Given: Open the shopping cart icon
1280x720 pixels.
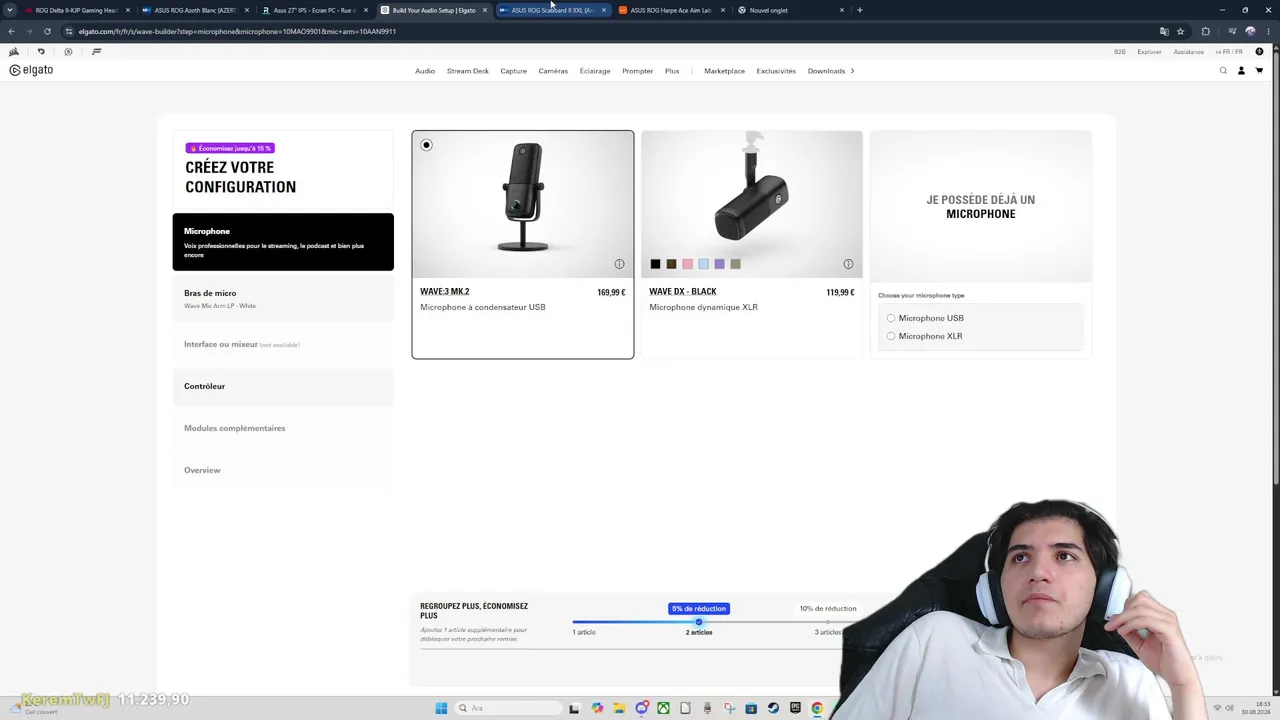Looking at the screenshot, I should pos(1259,71).
